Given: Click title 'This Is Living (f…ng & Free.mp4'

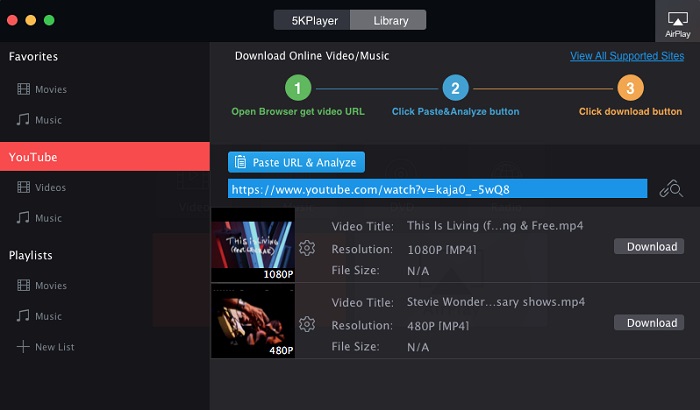Looking at the screenshot, I should click(495, 226).
